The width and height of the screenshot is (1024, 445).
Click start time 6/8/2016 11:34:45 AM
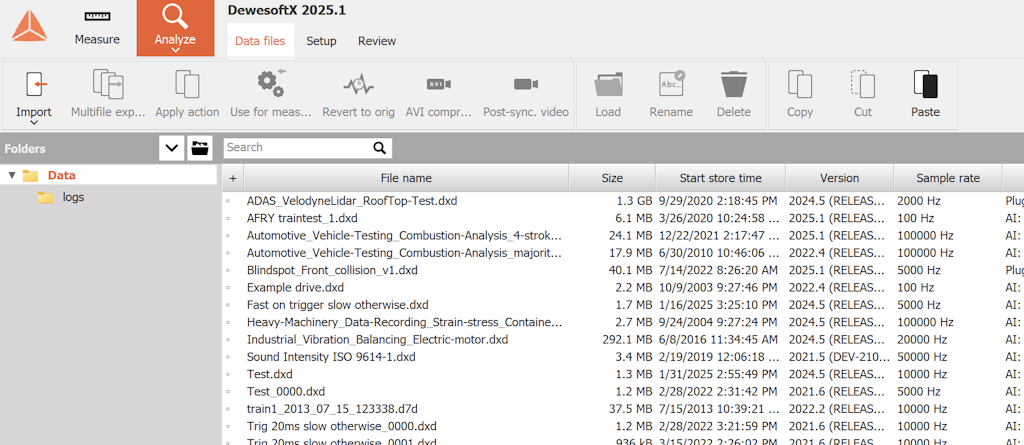[x=718, y=339]
